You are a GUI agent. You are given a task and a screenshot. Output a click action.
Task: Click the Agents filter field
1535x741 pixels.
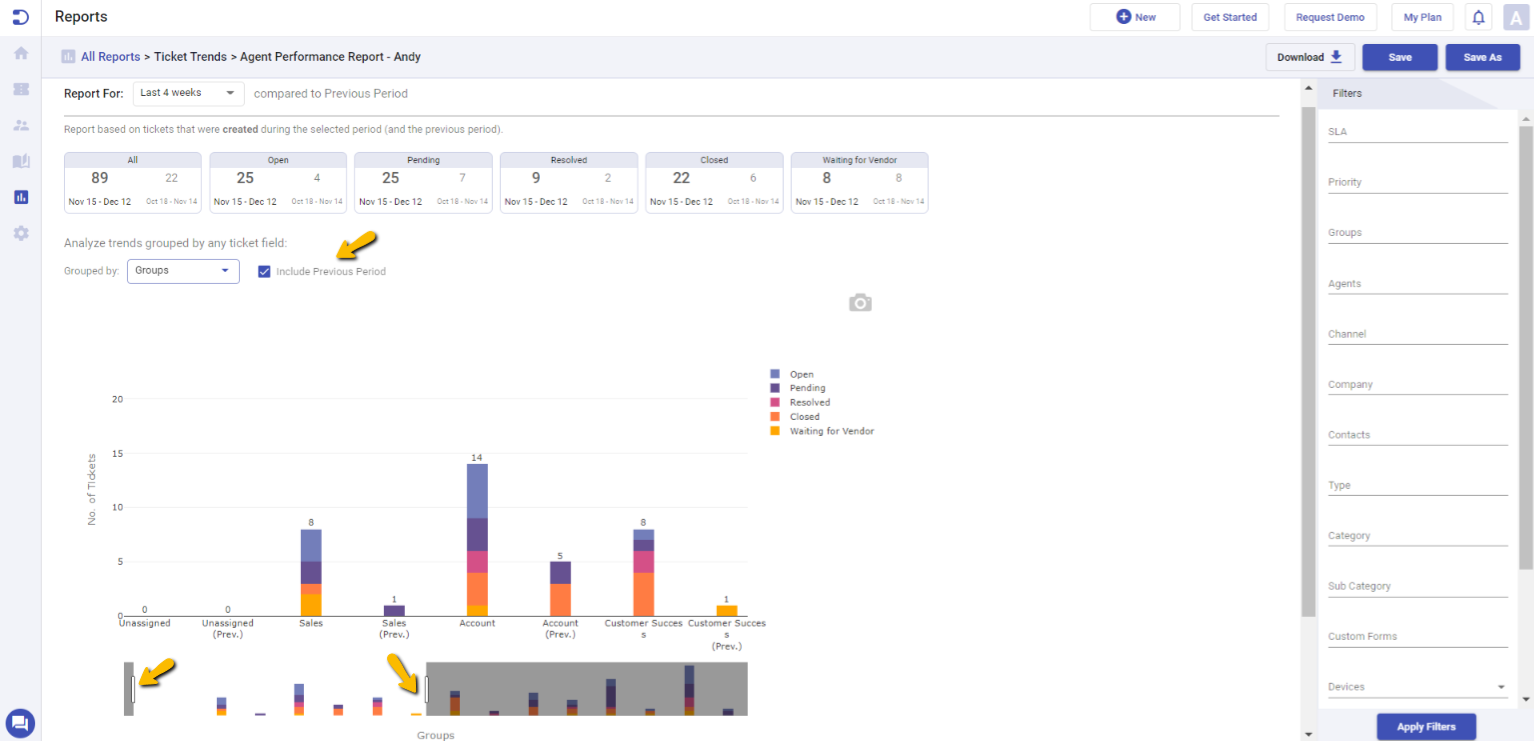click(1417, 283)
